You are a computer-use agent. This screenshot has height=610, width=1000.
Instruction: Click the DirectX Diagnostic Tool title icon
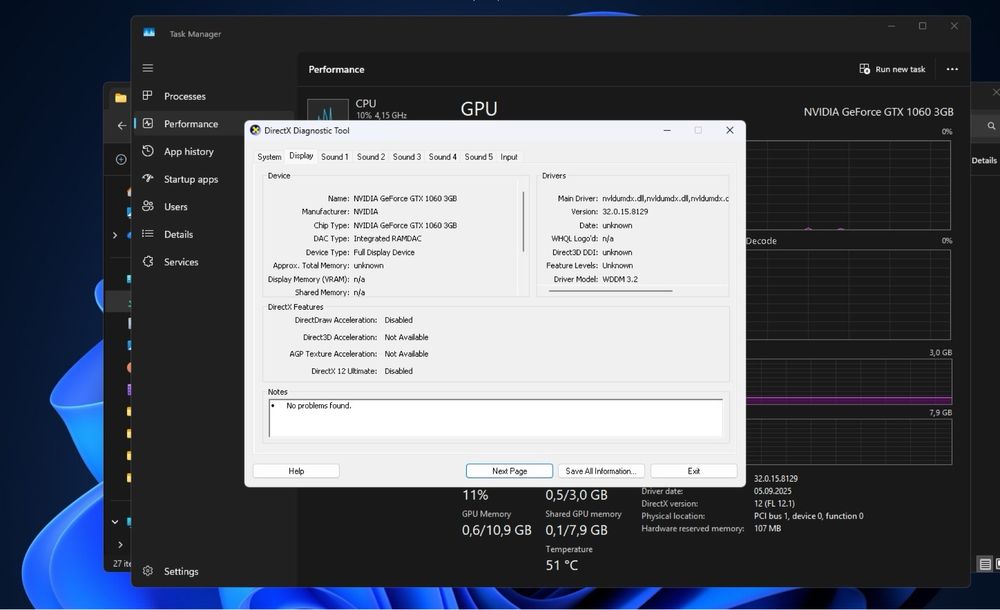tap(255, 130)
